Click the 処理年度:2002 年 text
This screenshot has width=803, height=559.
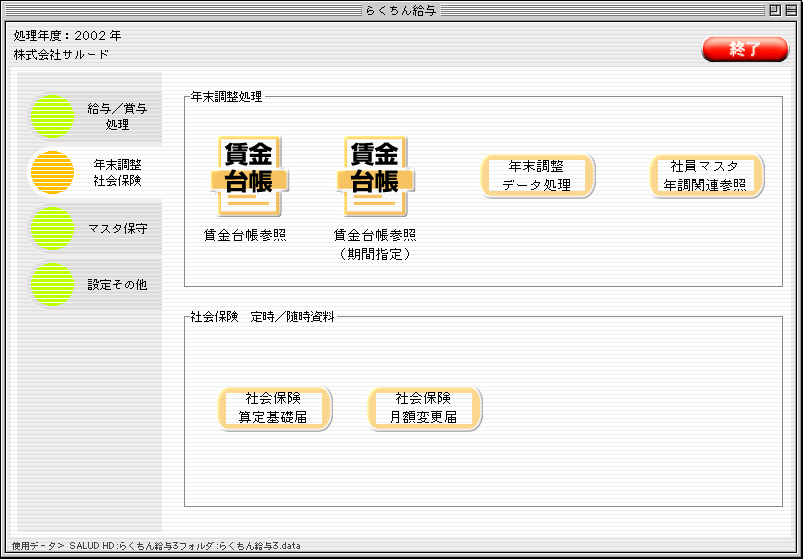point(67,36)
